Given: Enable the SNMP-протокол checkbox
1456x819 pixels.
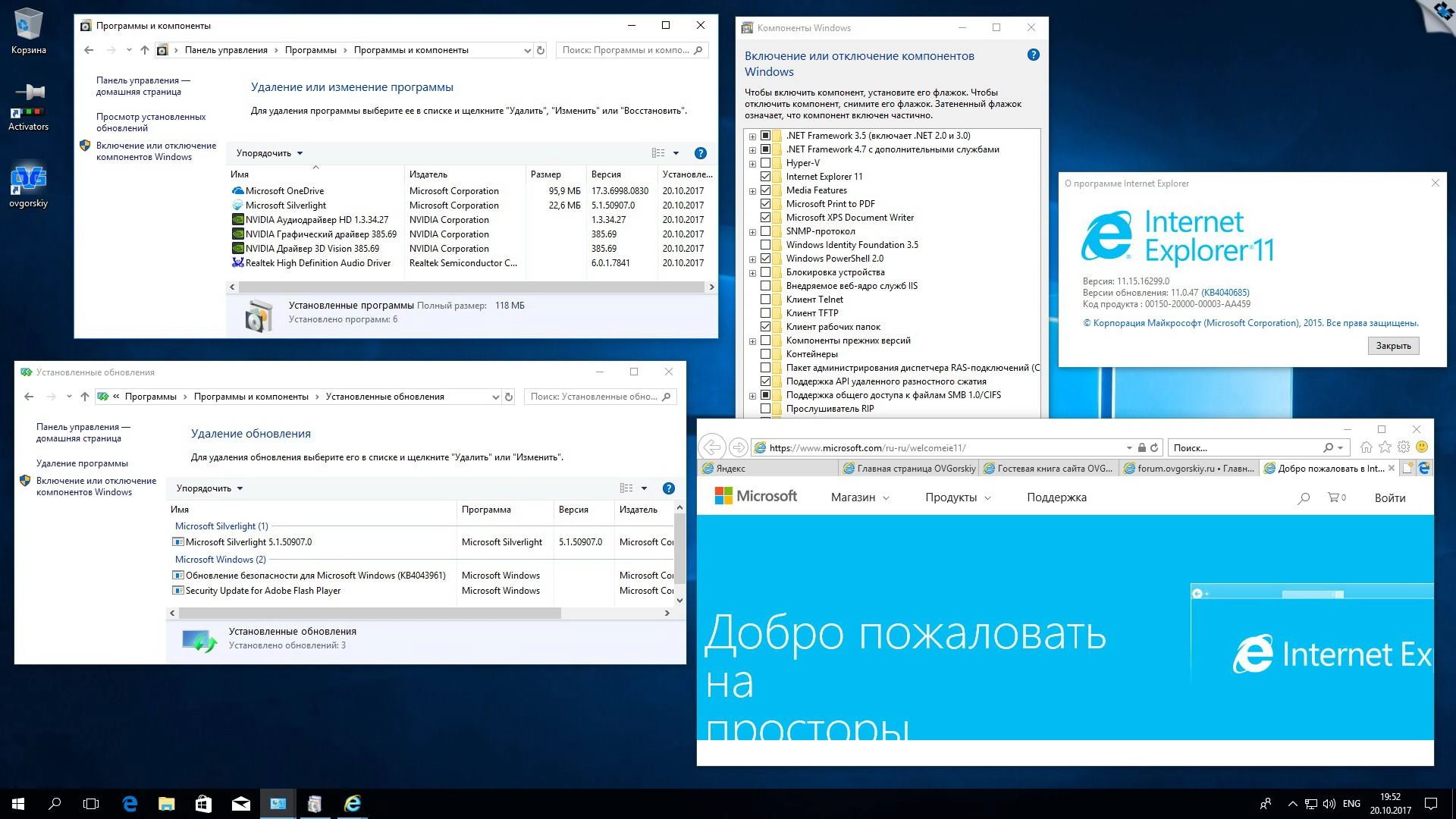Looking at the screenshot, I should 766,231.
